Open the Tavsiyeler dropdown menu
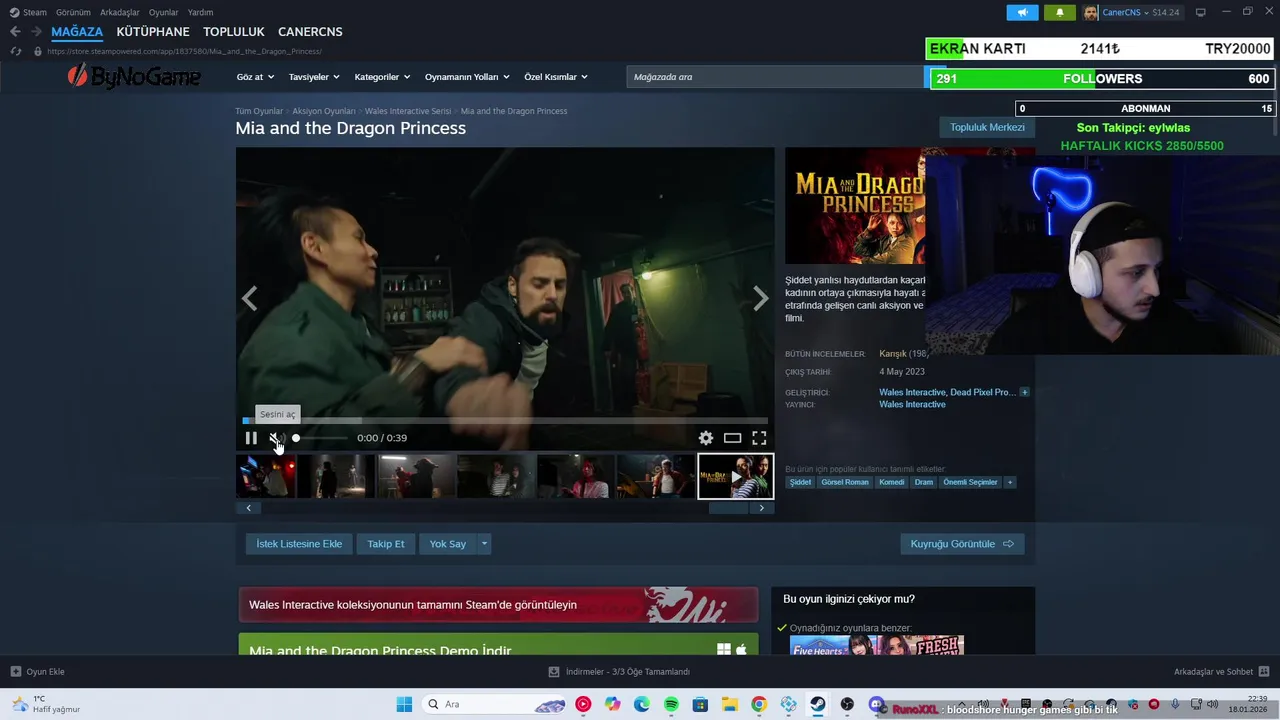This screenshot has width=1280, height=720. tap(314, 77)
